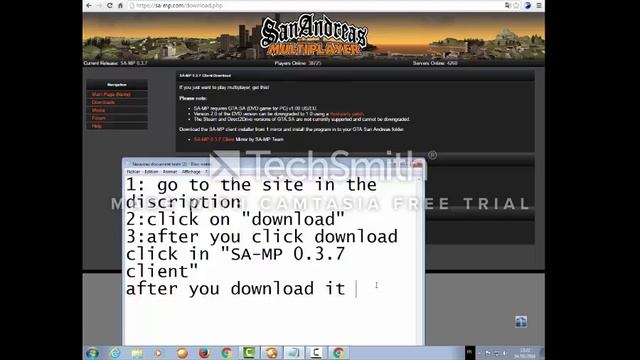Click the volume icon in system tray
The height and width of the screenshot is (360, 640).
[x=505, y=353]
